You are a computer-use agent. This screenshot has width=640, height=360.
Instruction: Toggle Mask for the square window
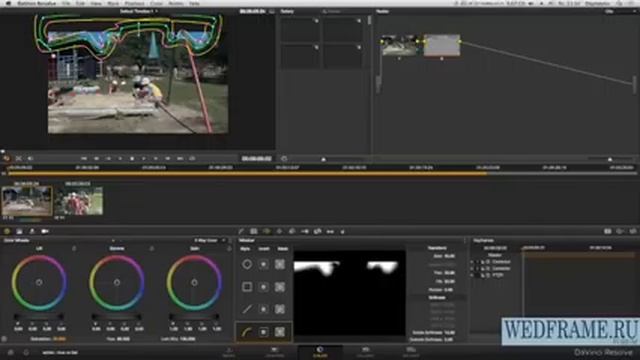(x=280, y=287)
